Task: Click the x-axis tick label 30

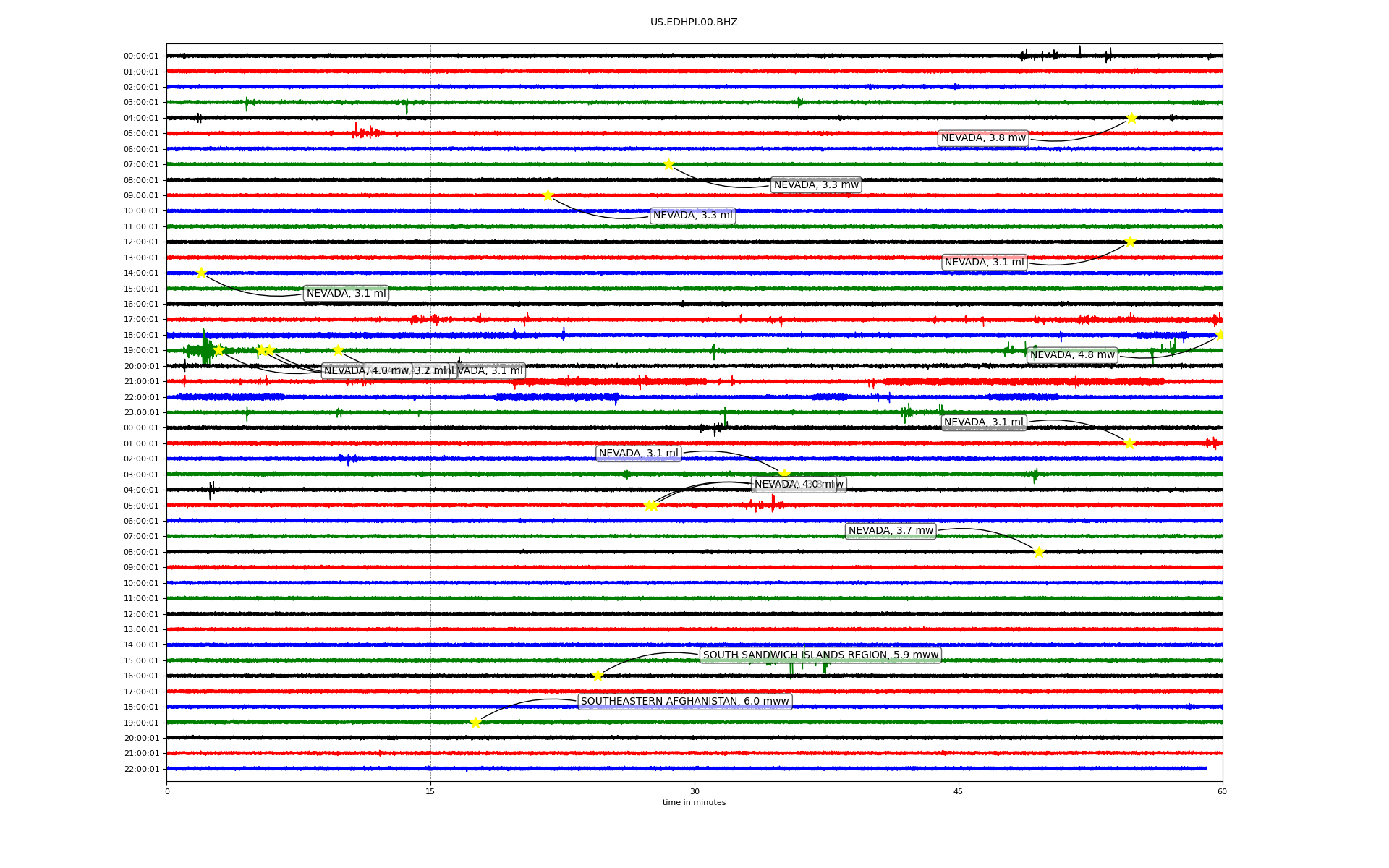Action: pyautogui.click(x=694, y=791)
